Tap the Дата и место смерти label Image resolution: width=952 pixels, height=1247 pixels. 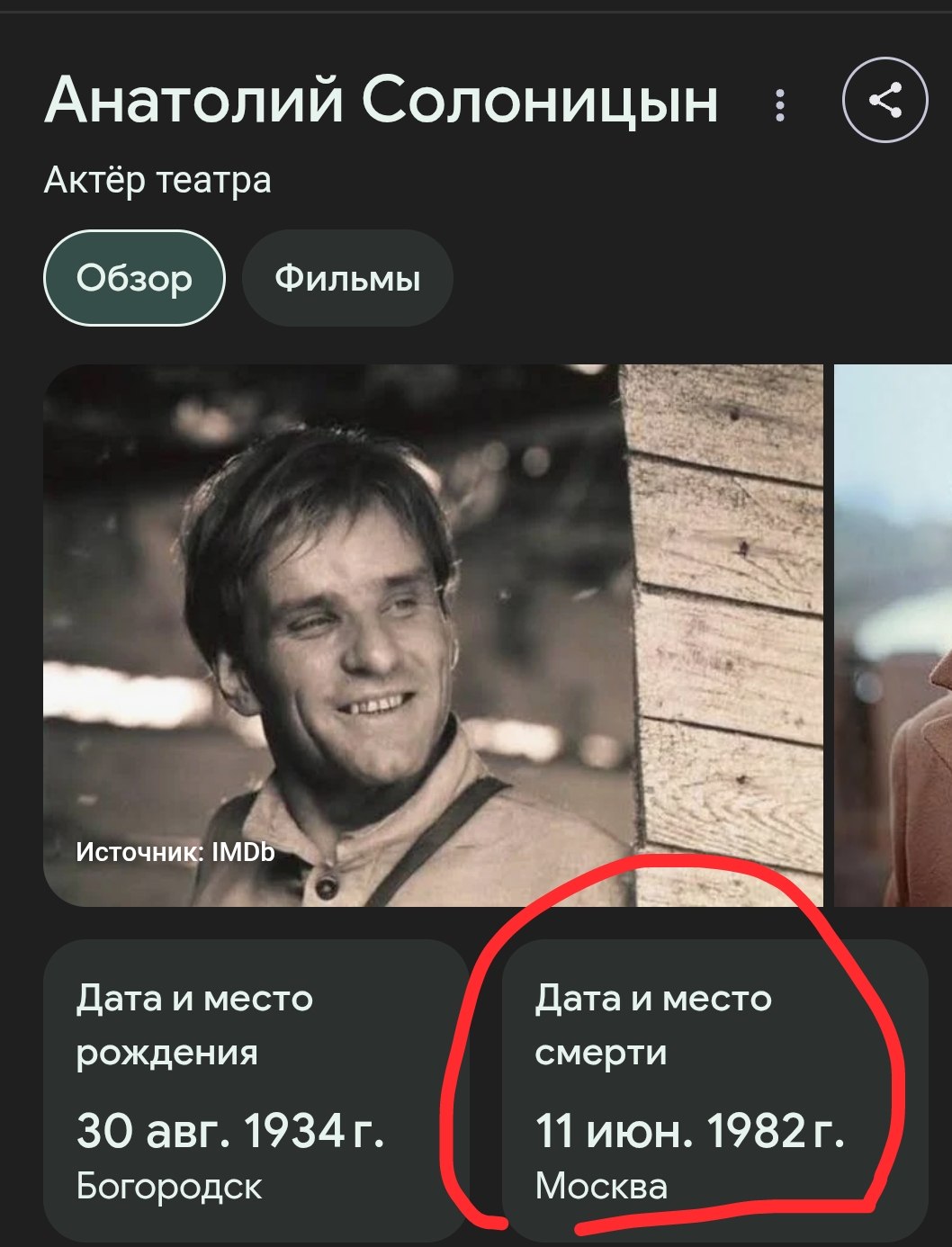point(653,1025)
